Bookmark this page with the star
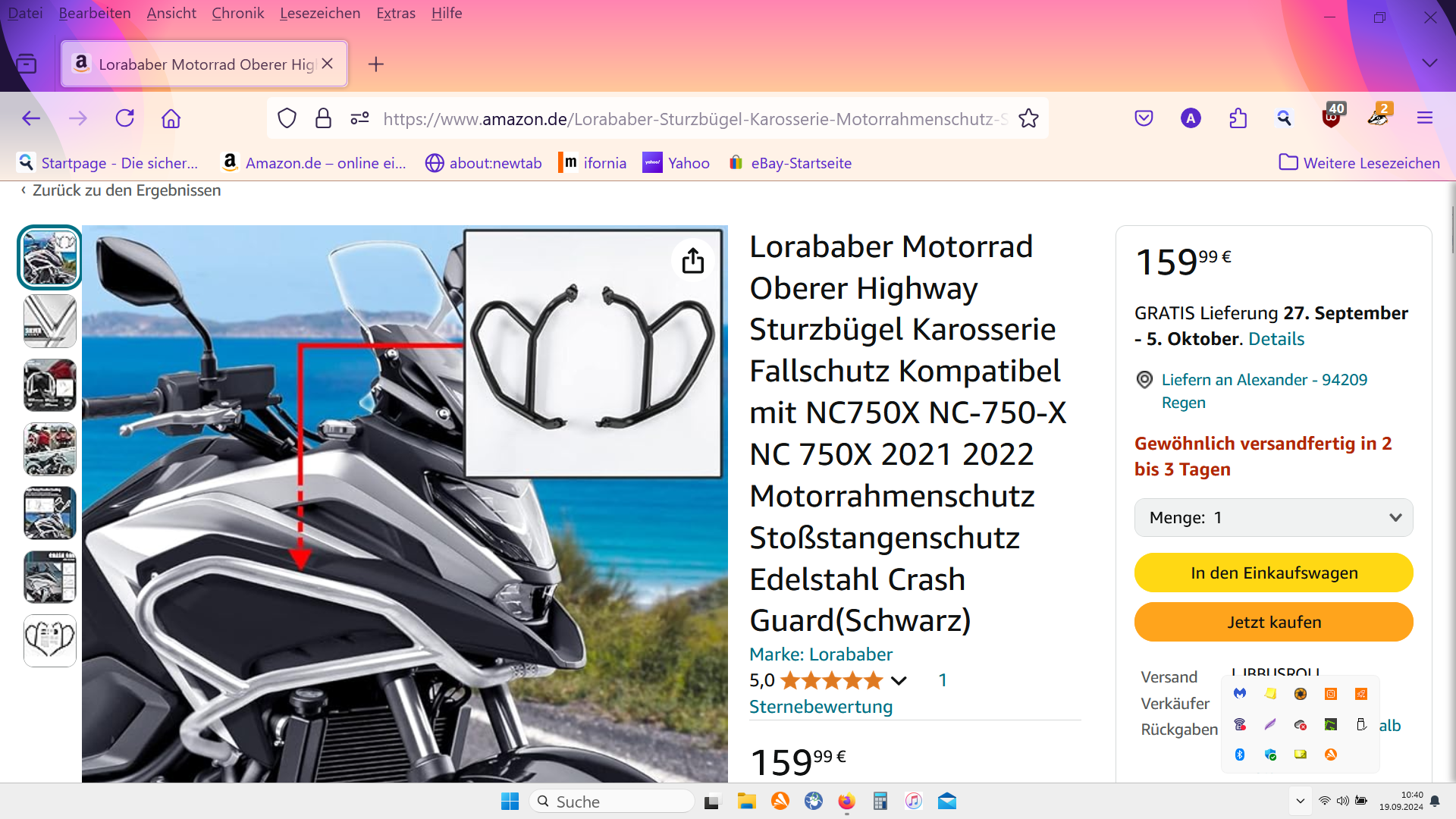Screen dimensions: 1456x819 point(1028,118)
